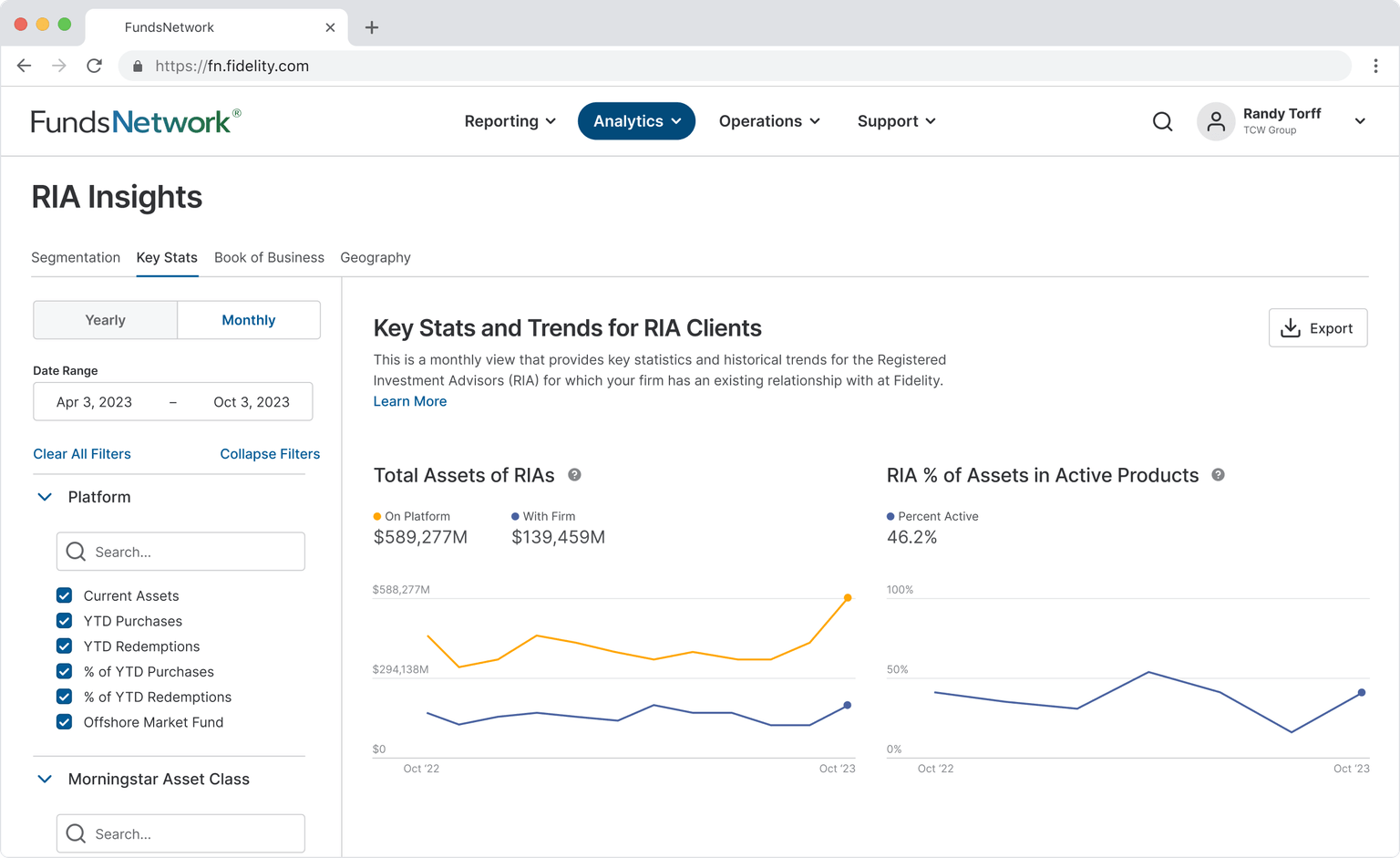The width and height of the screenshot is (1400, 858).
Task: Click the browser address bar URL
Action: (x=232, y=66)
